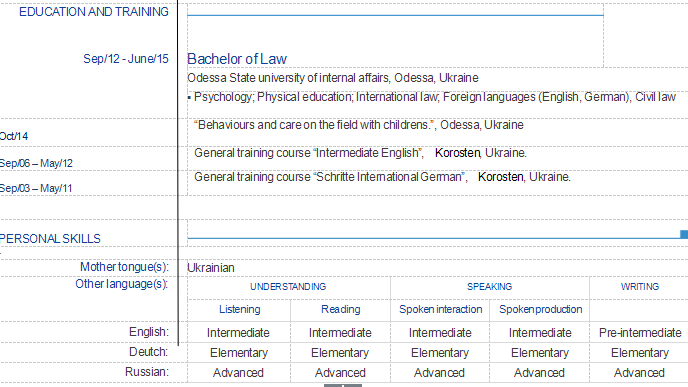
Task: Click the word Ukrainian under mother tongue
Action: pyautogui.click(x=211, y=268)
